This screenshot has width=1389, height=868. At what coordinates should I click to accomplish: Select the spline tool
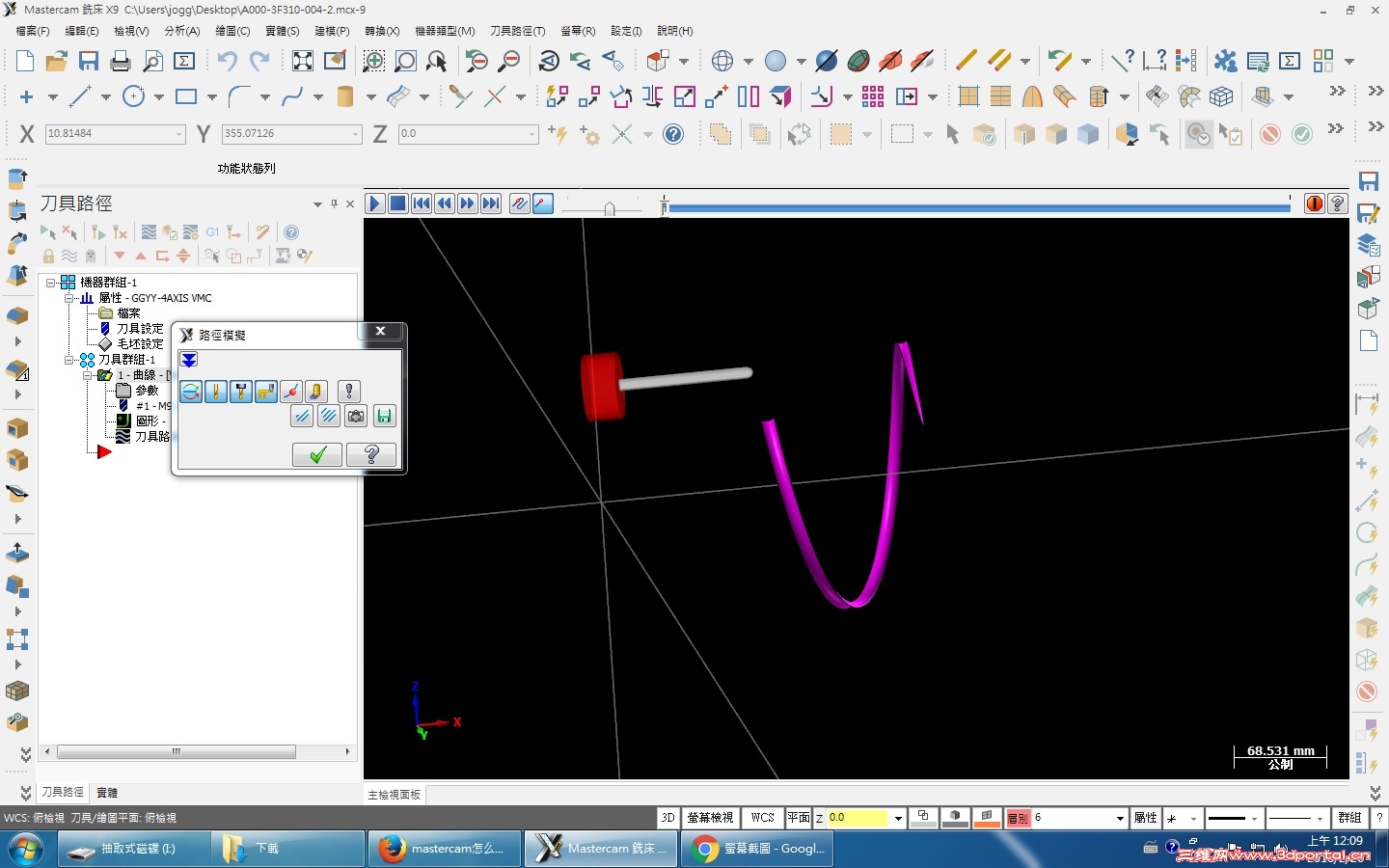292,96
